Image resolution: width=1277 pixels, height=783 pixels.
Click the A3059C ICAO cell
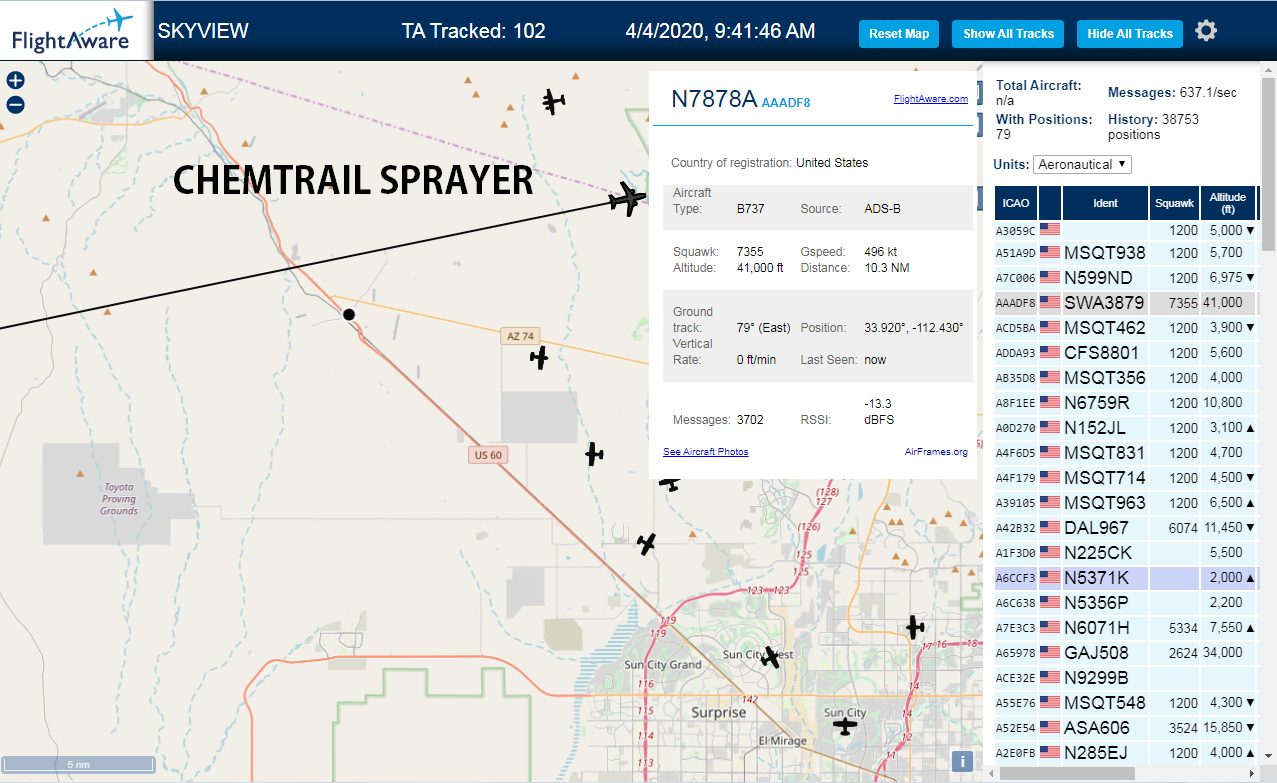pos(1015,230)
